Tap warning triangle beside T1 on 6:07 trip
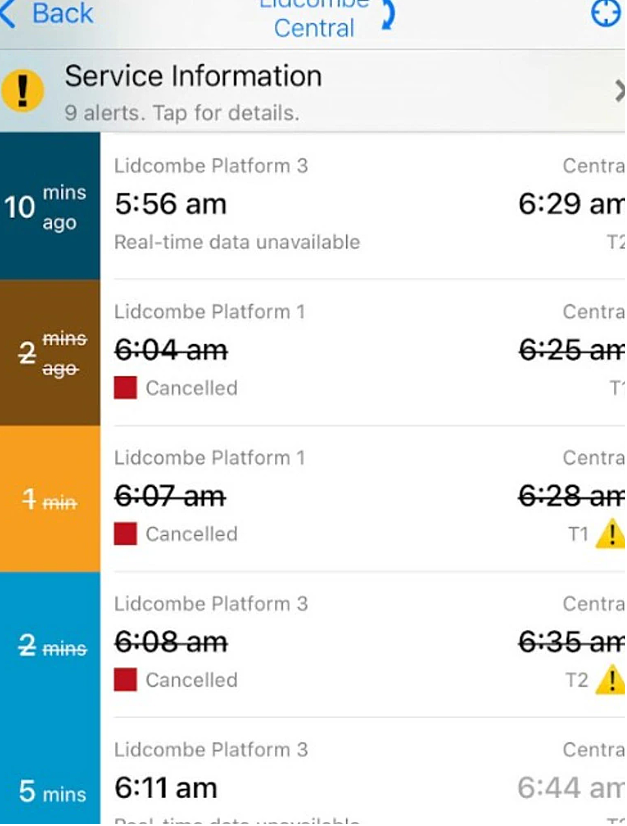Image resolution: width=627 pixels, height=826 pixels. coord(610,534)
